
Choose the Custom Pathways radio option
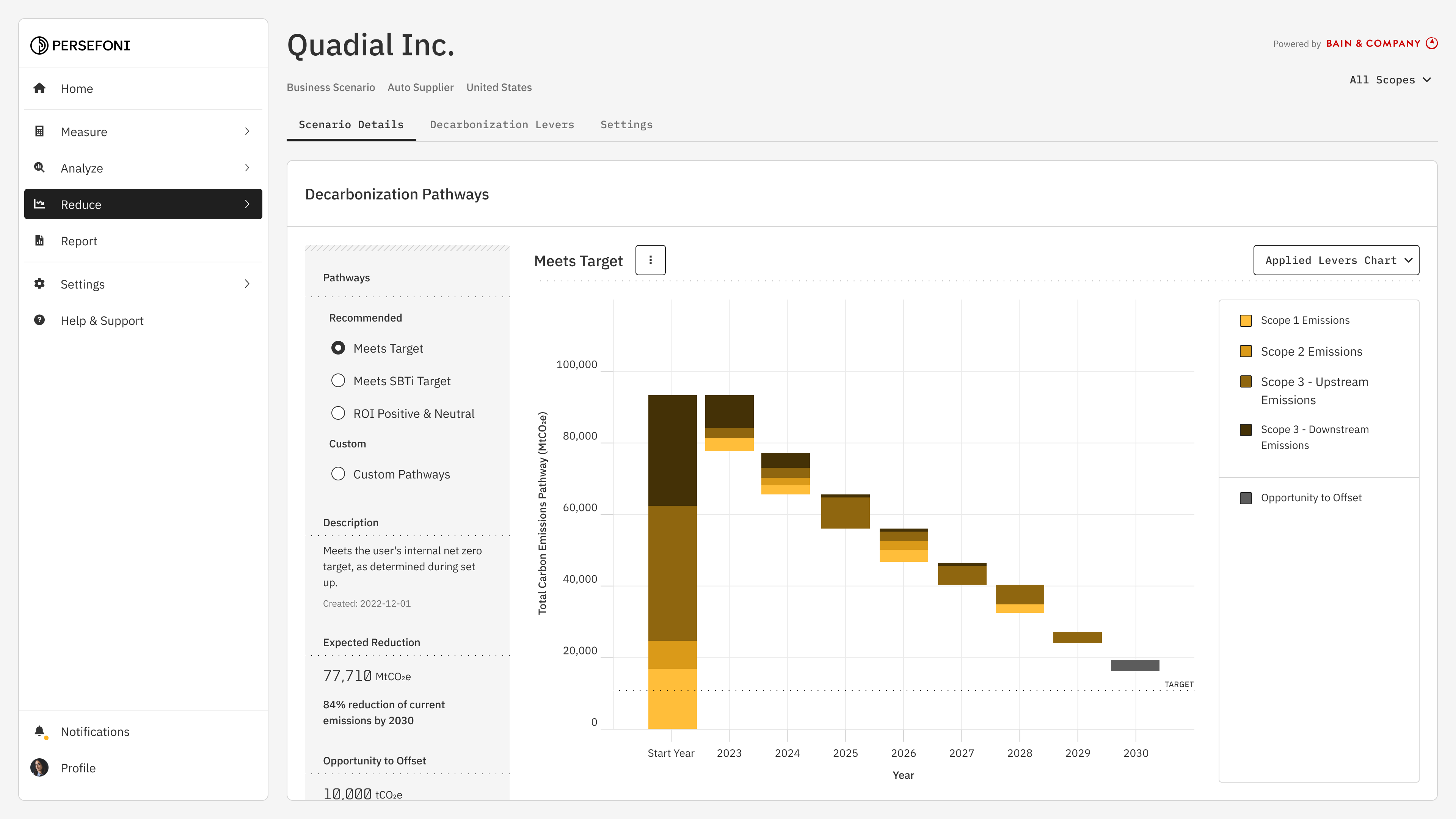tap(338, 474)
